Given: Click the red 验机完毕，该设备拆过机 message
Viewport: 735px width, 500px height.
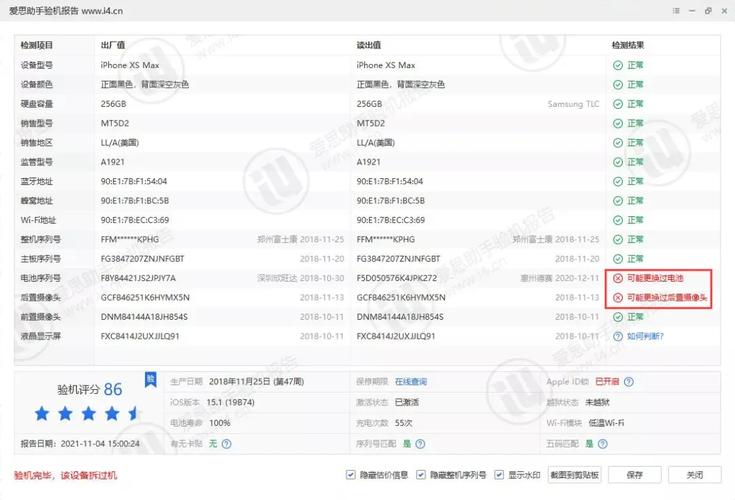Looking at the screenshot, I should [66, 475].
